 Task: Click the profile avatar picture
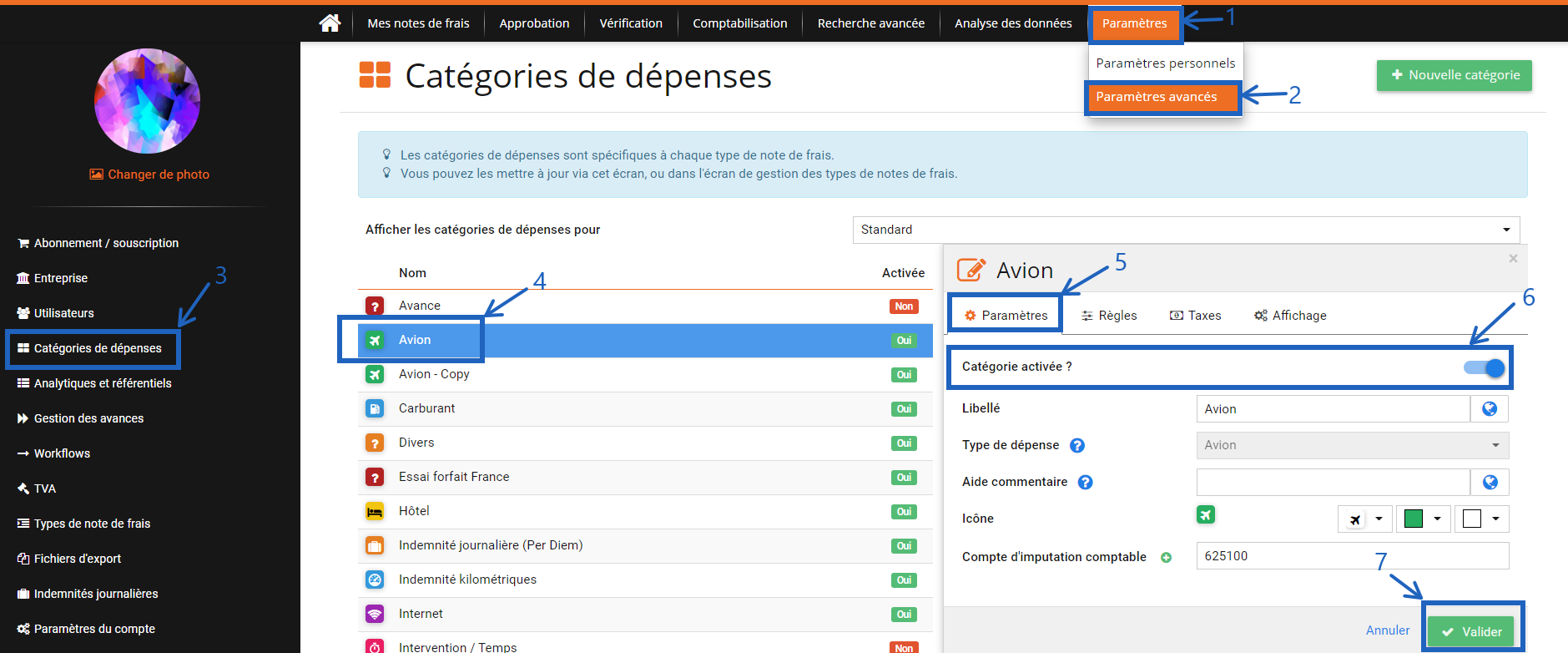point(147,101)
